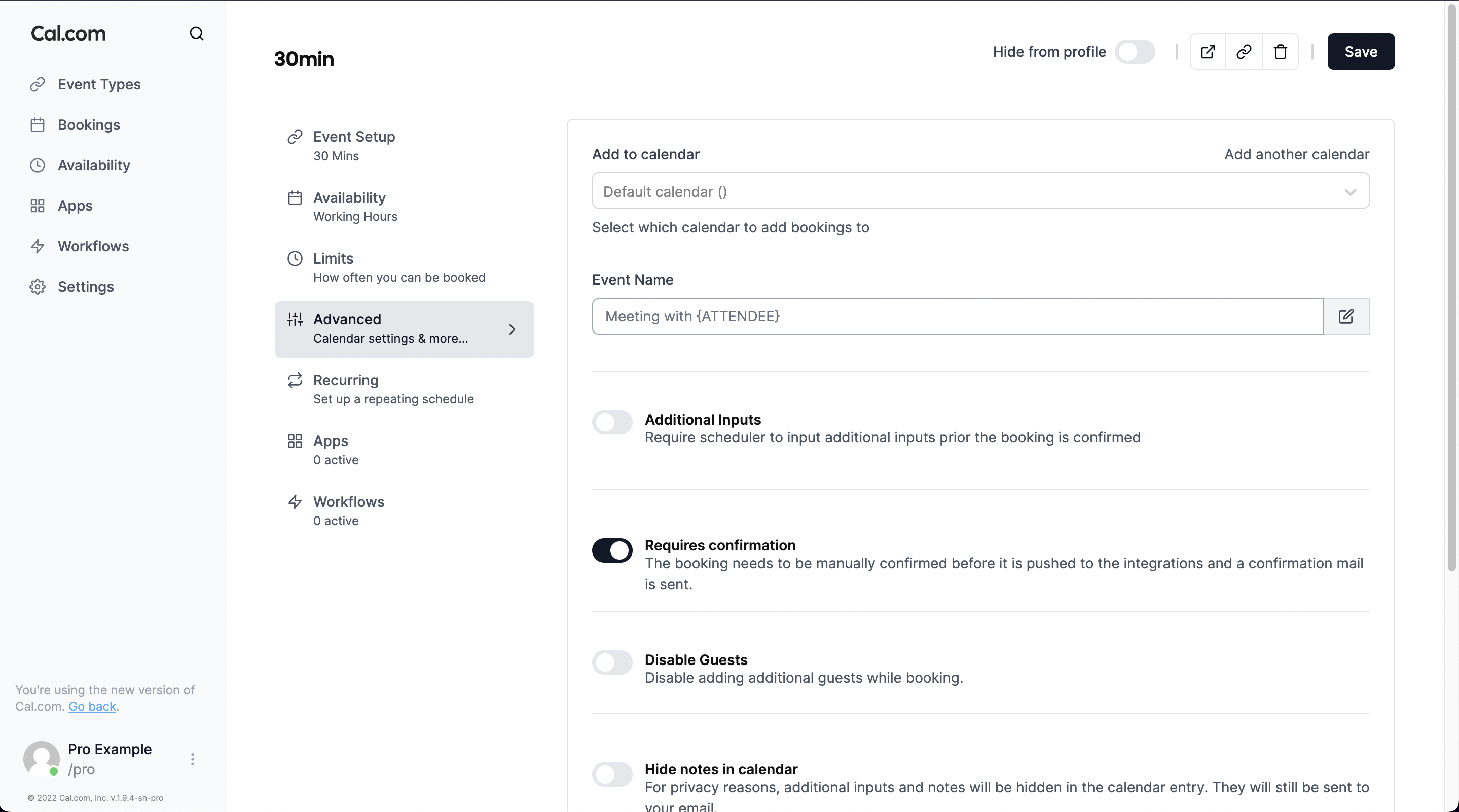Click the edit icon beside Event Name field
The image size is (1459, 812).
[x=1346, y=316]
